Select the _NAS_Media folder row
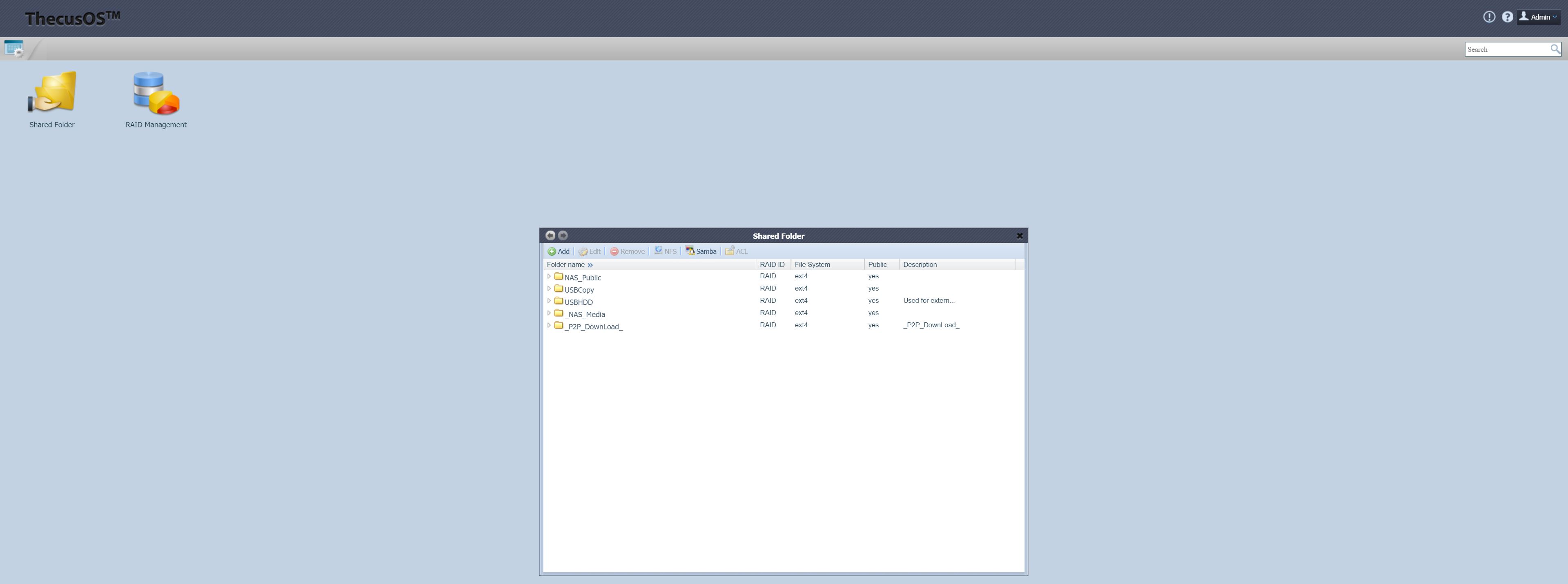This screenshot has width=1568, height=584. point(584,314)
